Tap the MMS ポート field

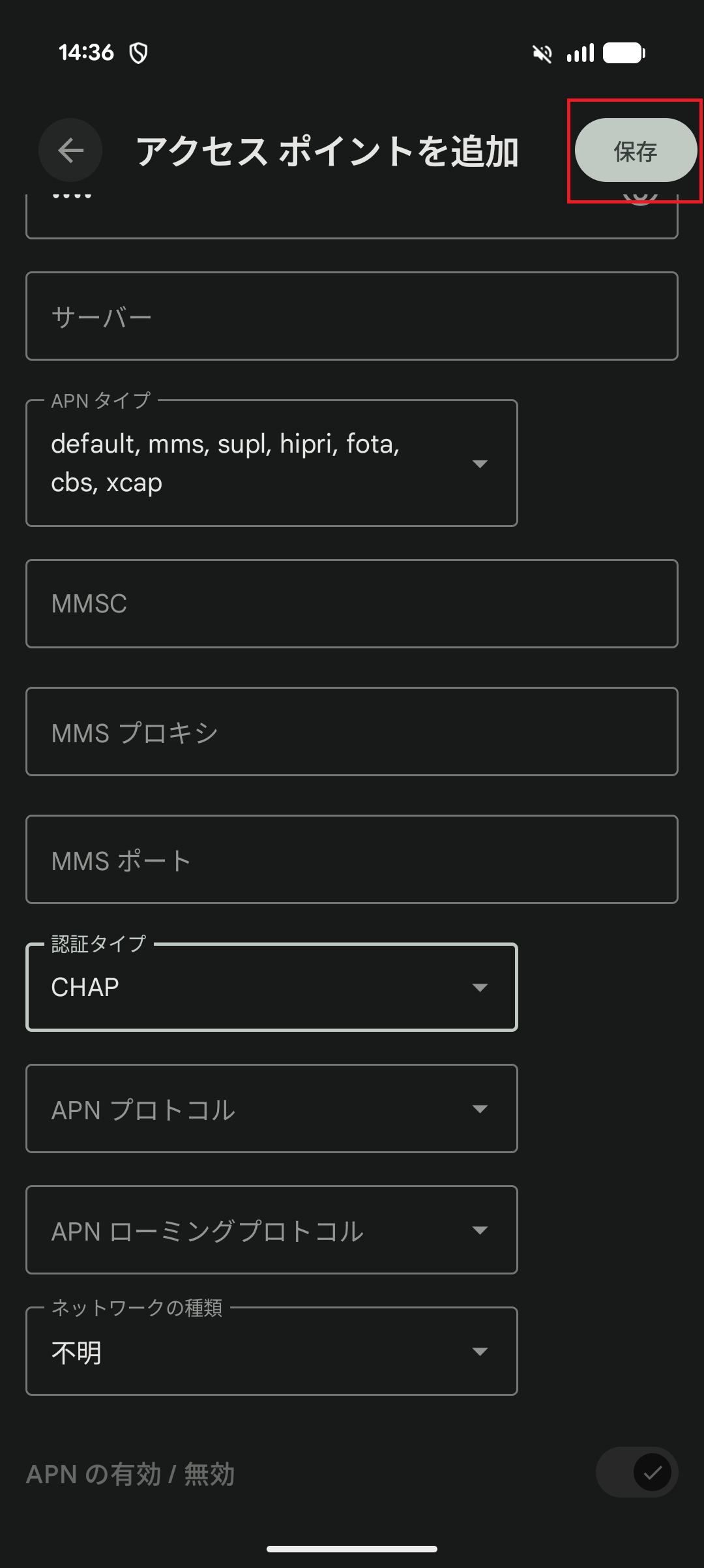point(352,859)
